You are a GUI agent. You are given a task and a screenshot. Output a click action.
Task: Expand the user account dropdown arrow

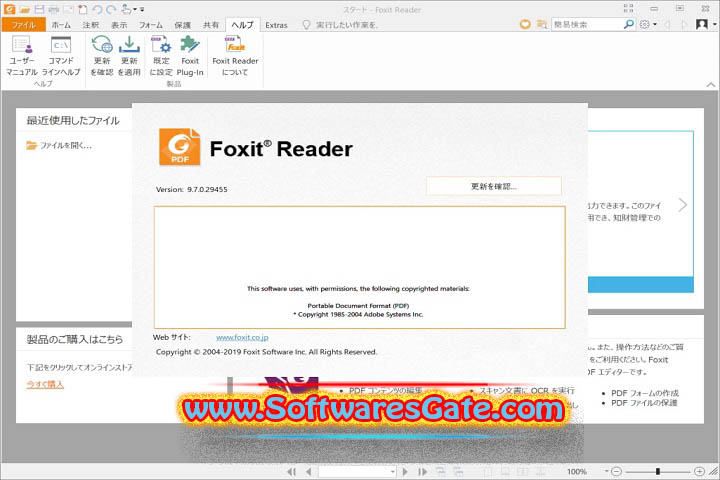coord(714,24)
